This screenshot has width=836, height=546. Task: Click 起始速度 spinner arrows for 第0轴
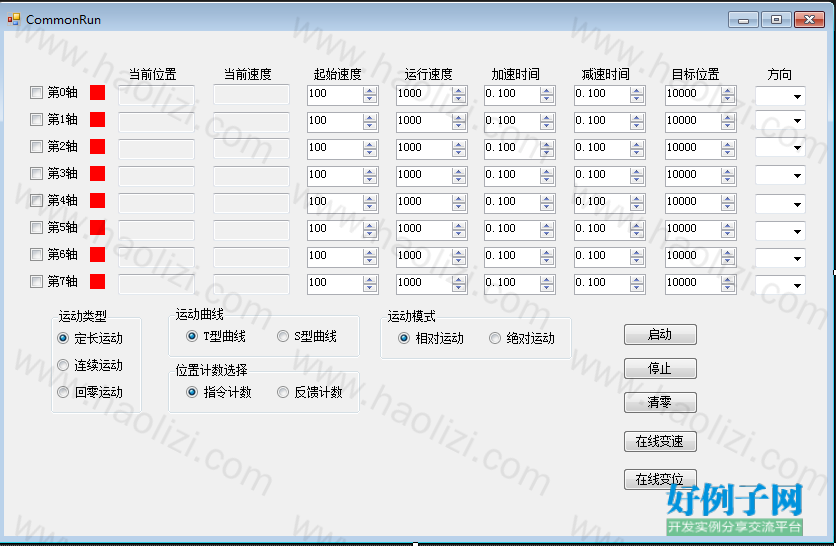[369, 95]
